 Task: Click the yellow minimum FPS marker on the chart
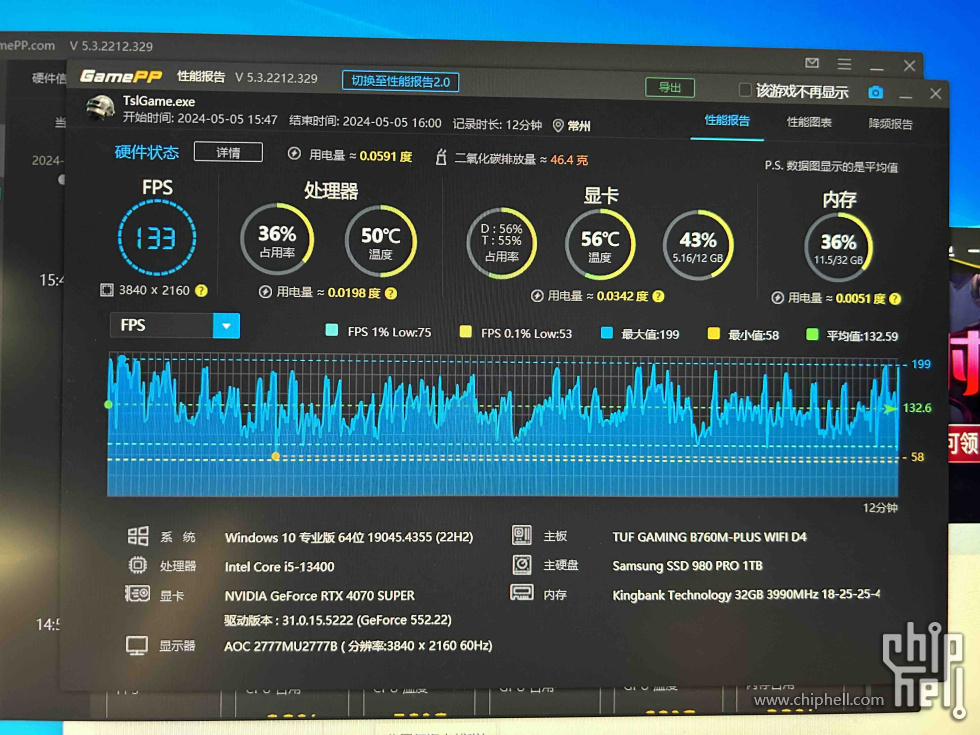pos(276,457)
